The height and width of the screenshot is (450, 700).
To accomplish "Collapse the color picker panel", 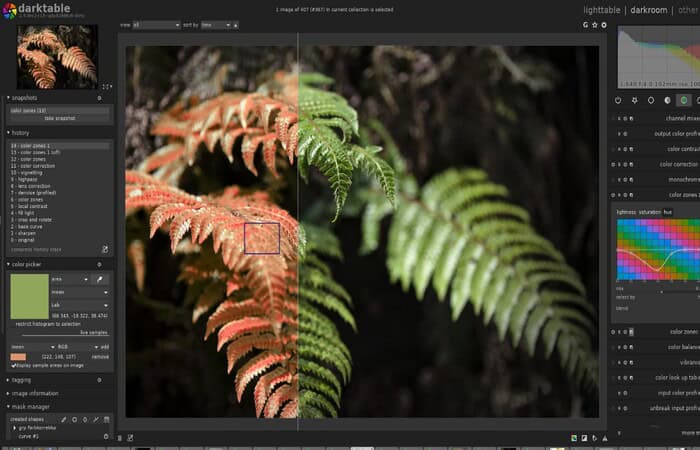I will coord(8,264).
